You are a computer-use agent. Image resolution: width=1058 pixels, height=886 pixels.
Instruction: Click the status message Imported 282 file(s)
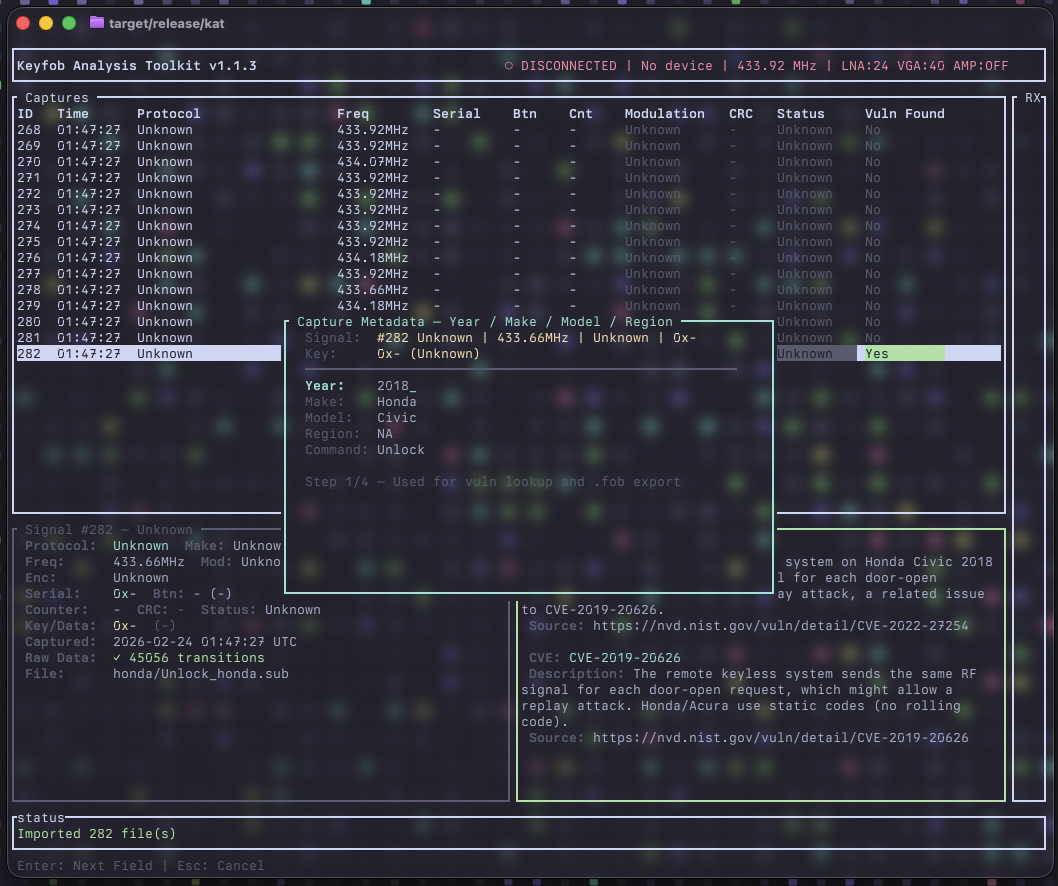click(x=96, y=833)
